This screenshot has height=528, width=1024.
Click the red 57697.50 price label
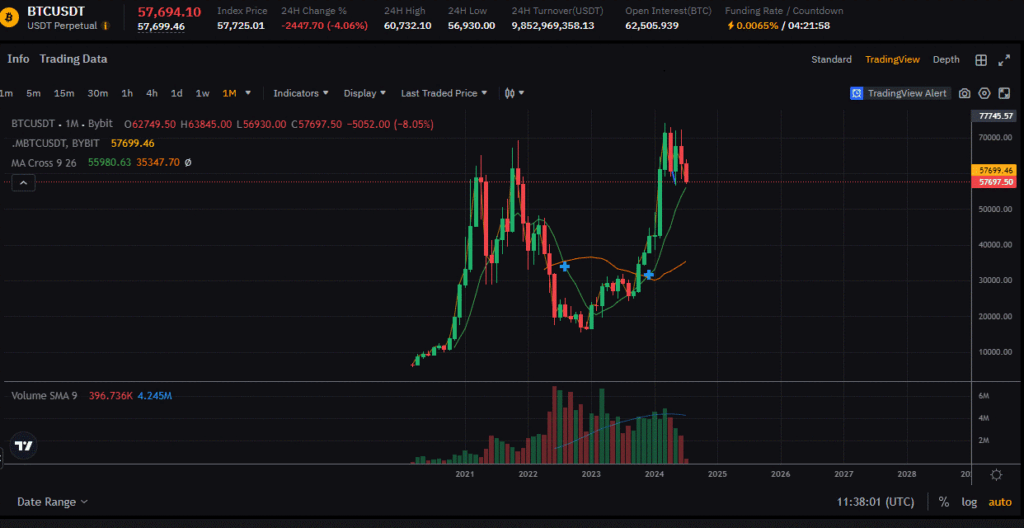point(994,182)
